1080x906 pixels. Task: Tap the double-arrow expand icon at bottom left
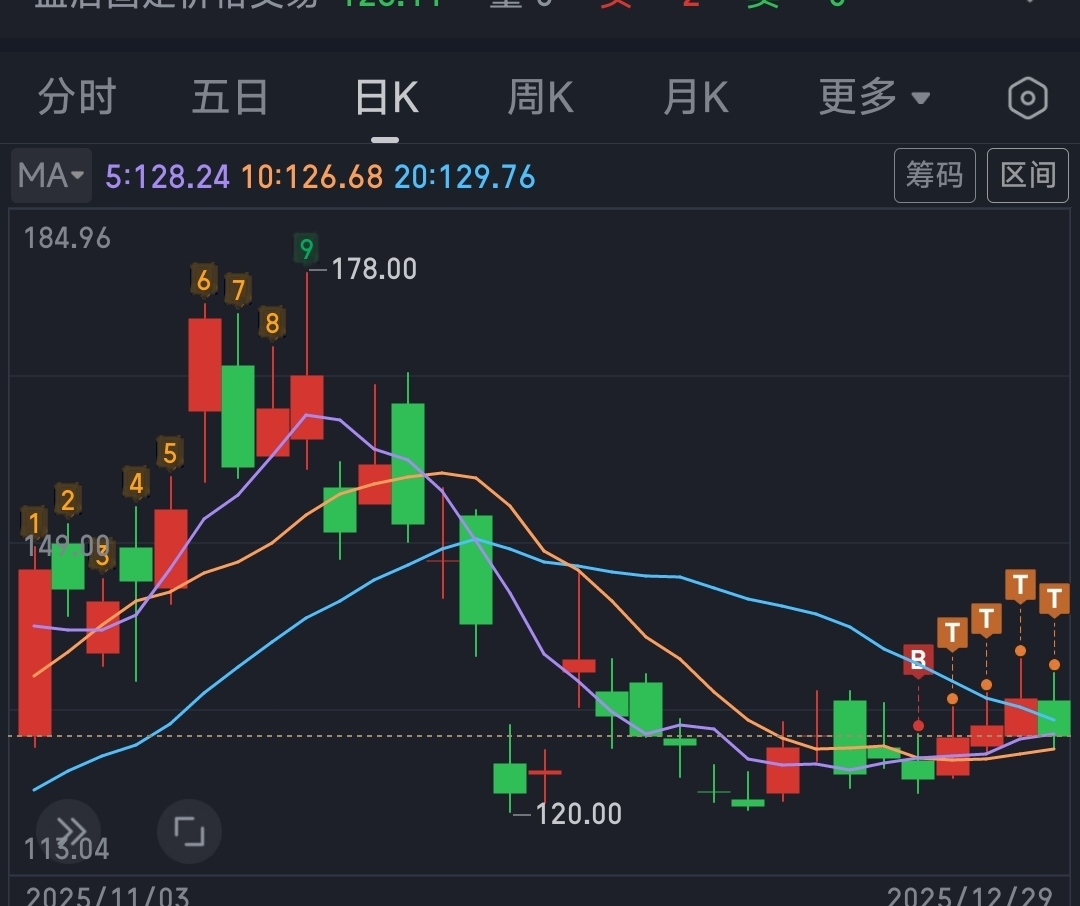pyautogui.click(x=69, y=830)
